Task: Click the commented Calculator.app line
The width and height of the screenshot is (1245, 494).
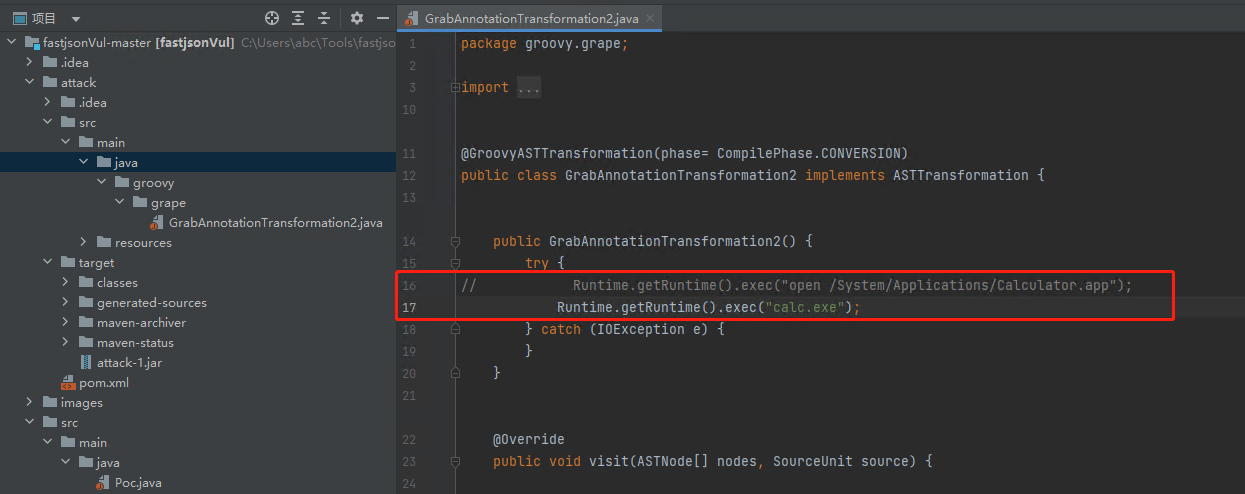Action: point(797,285)
